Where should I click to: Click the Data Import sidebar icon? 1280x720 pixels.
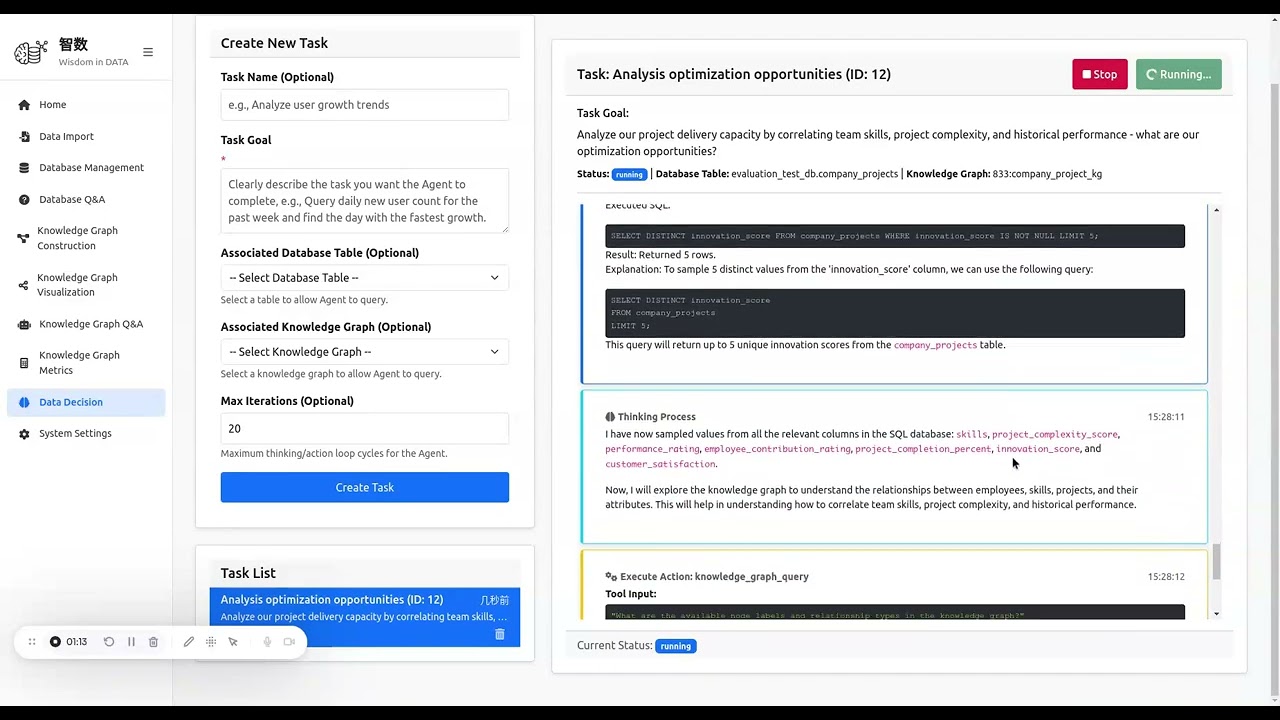(24, 136)
